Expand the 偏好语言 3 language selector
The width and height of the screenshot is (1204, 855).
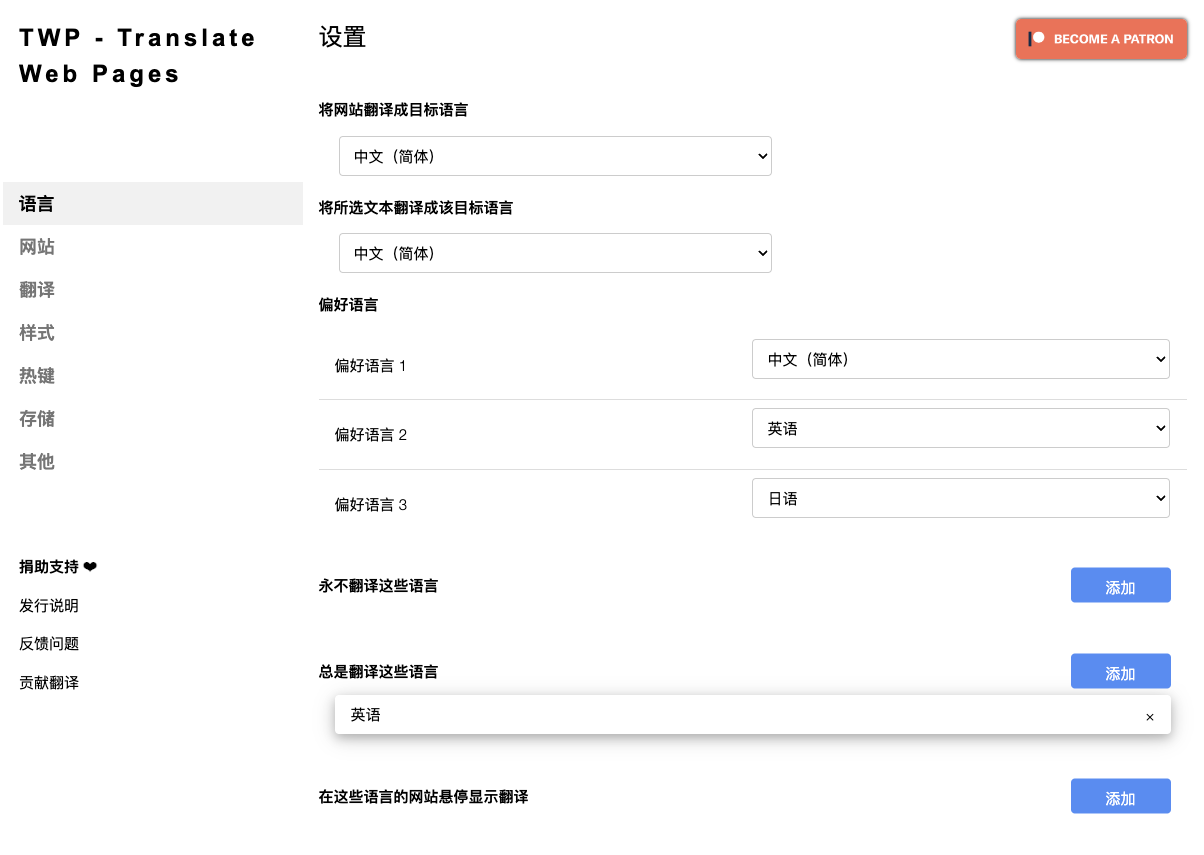pyautogui.click(x=961, y=498)
